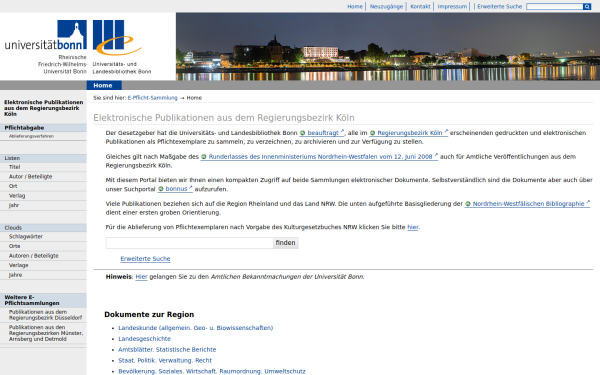Open the Autor / Beteiligte list
The image size is (600, 375).
click(31, 176)
